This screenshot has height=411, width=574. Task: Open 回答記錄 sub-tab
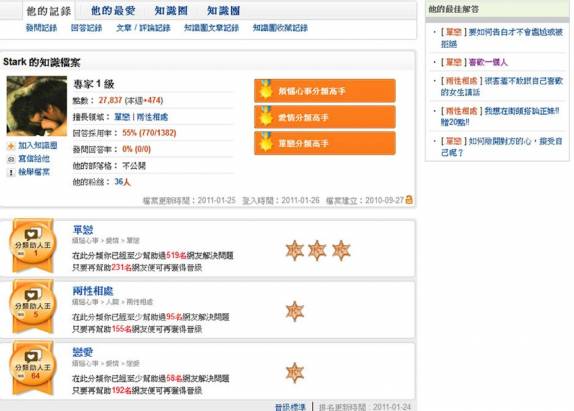86,28
